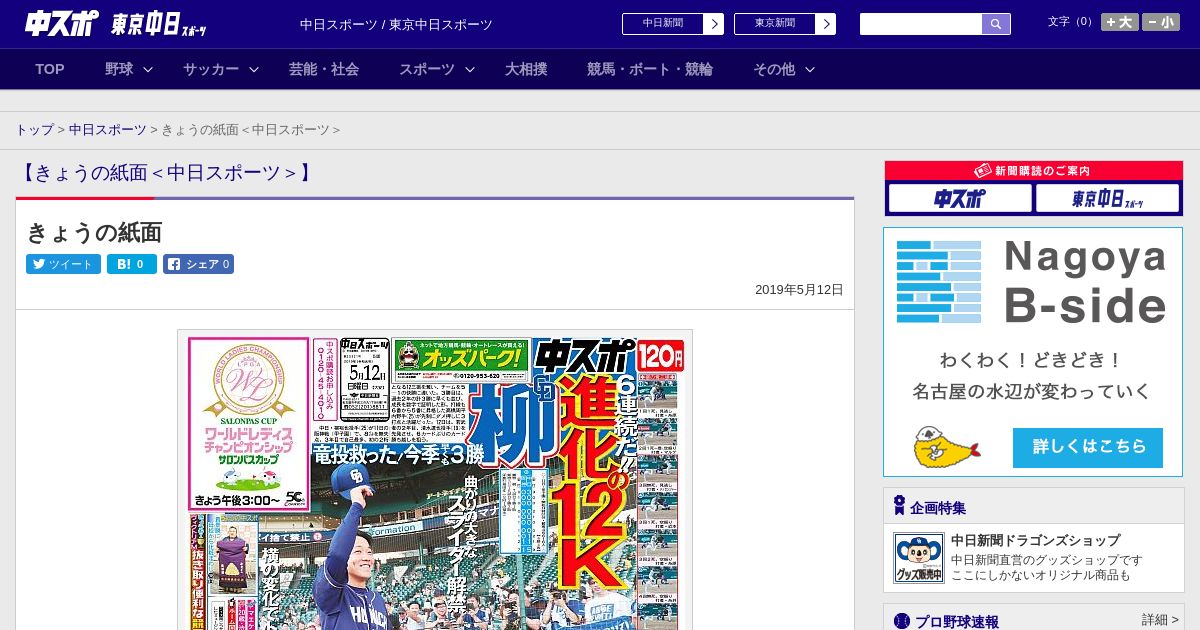1200x630 pixels.
Task: Click 中日スポーツ / 東京中日スポーツ header text
Action: coord(396,25)
